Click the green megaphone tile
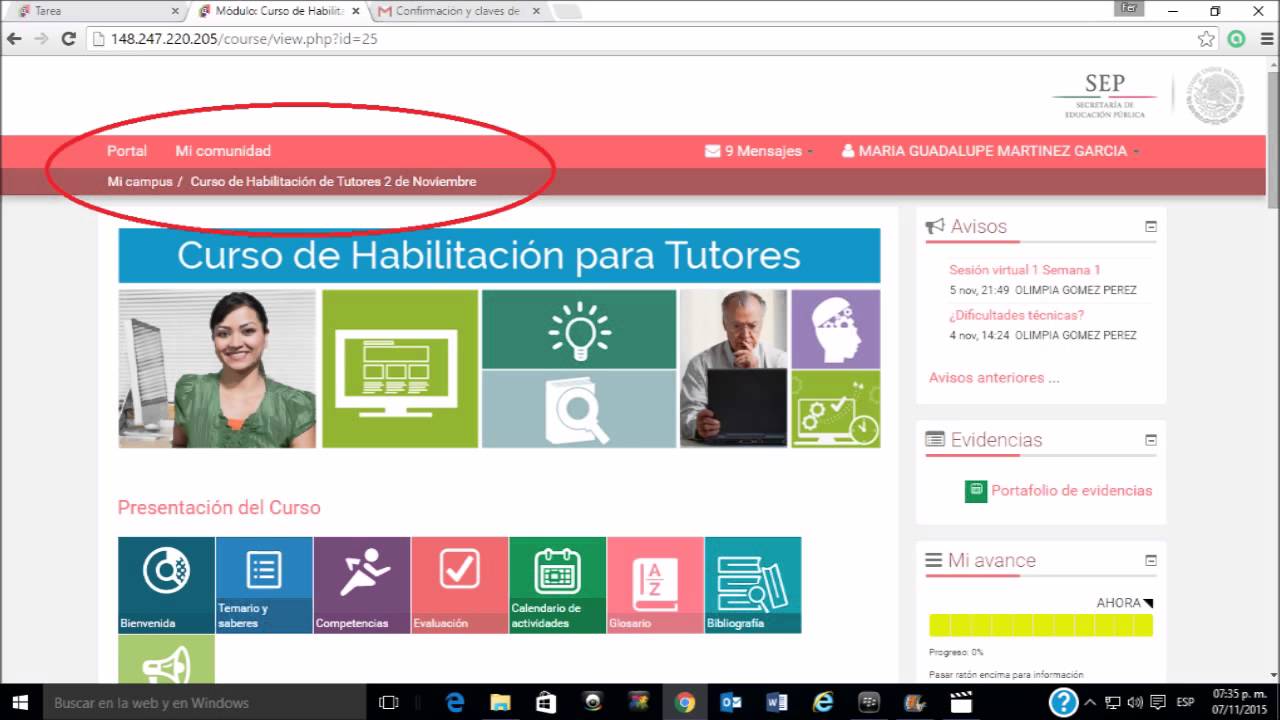The width and height of the screenshot is (1280, 720). click(x=166, y=660)
